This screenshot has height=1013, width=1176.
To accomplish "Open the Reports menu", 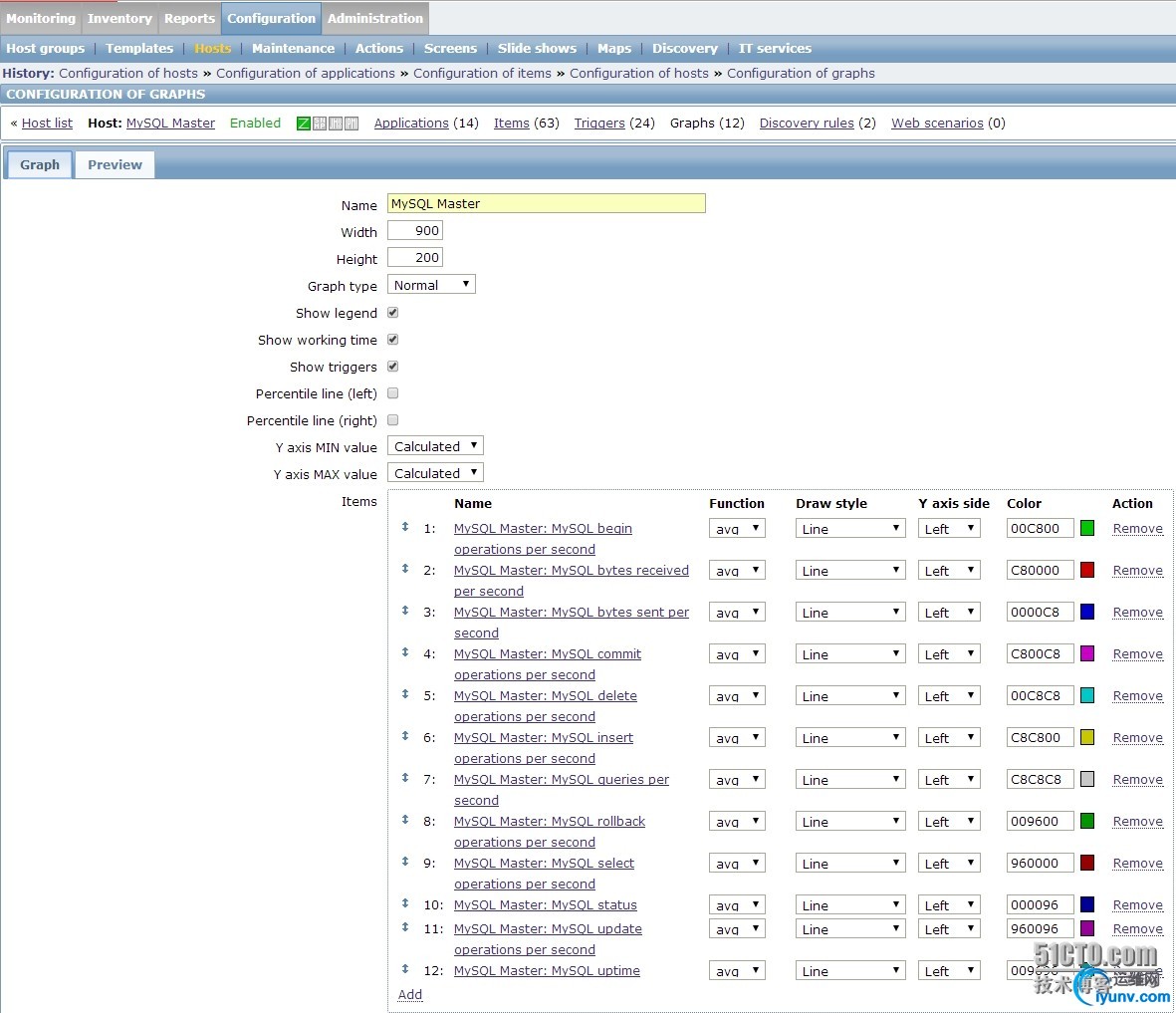I will (190, 18).
